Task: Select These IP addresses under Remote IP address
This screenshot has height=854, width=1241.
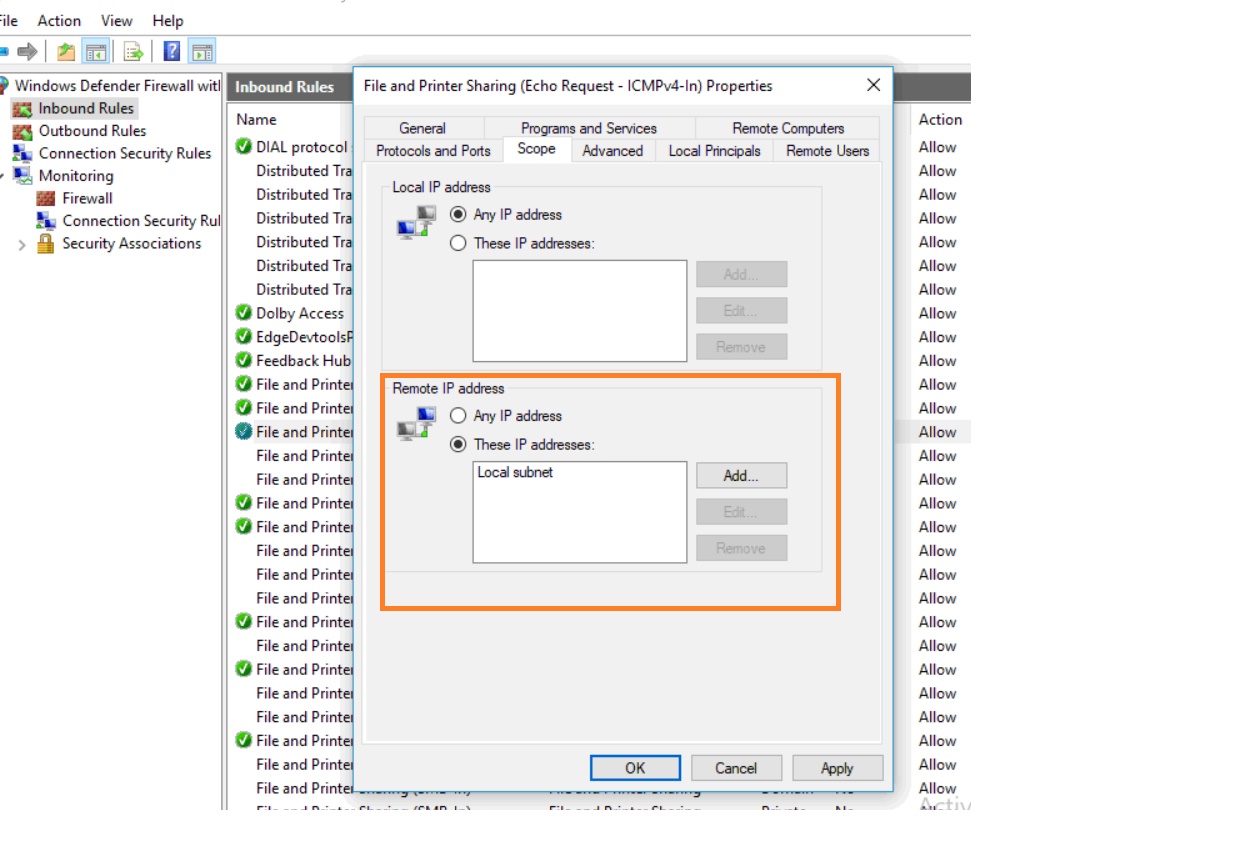Action: [458, 444]
